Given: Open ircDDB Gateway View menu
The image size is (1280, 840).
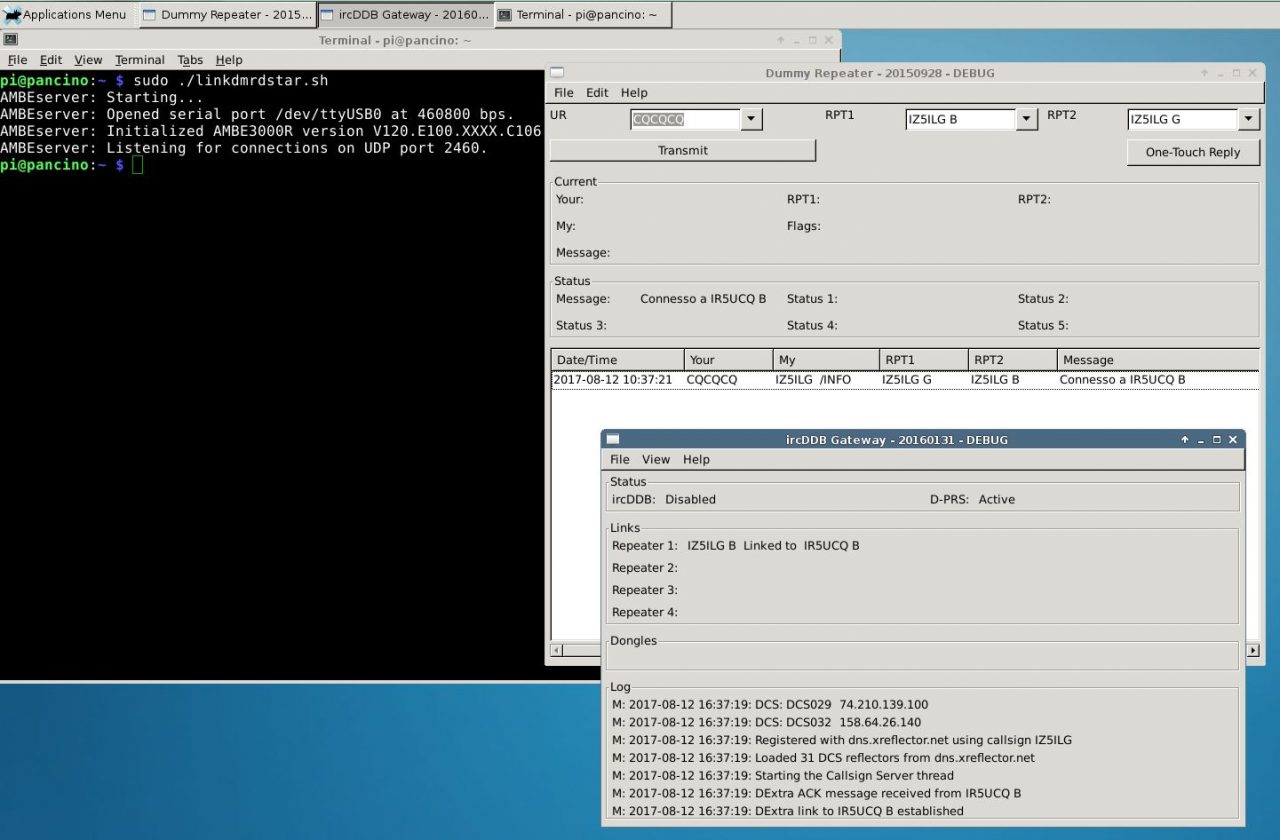Looking at the screenshot, I should 656,459.
